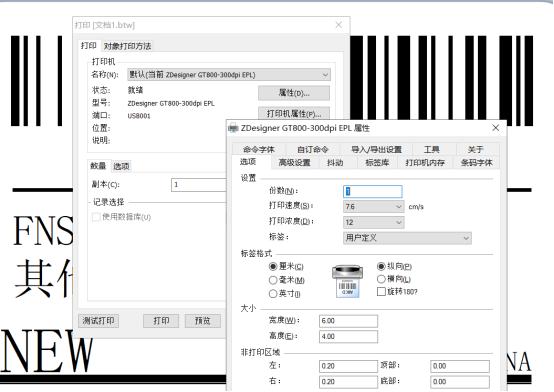The width and height of the screenshot is (554, 392).
Task: Open the 打印机内存 tab
Action: (x=425, y=163)
